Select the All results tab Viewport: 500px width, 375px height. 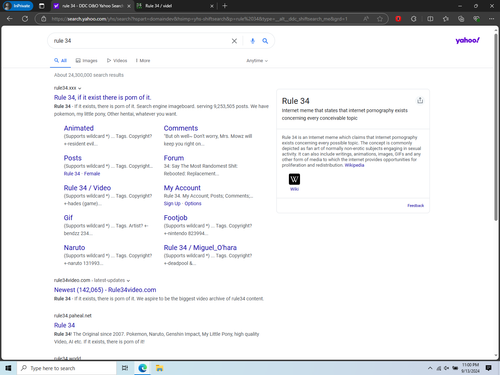tap(60, 61)
